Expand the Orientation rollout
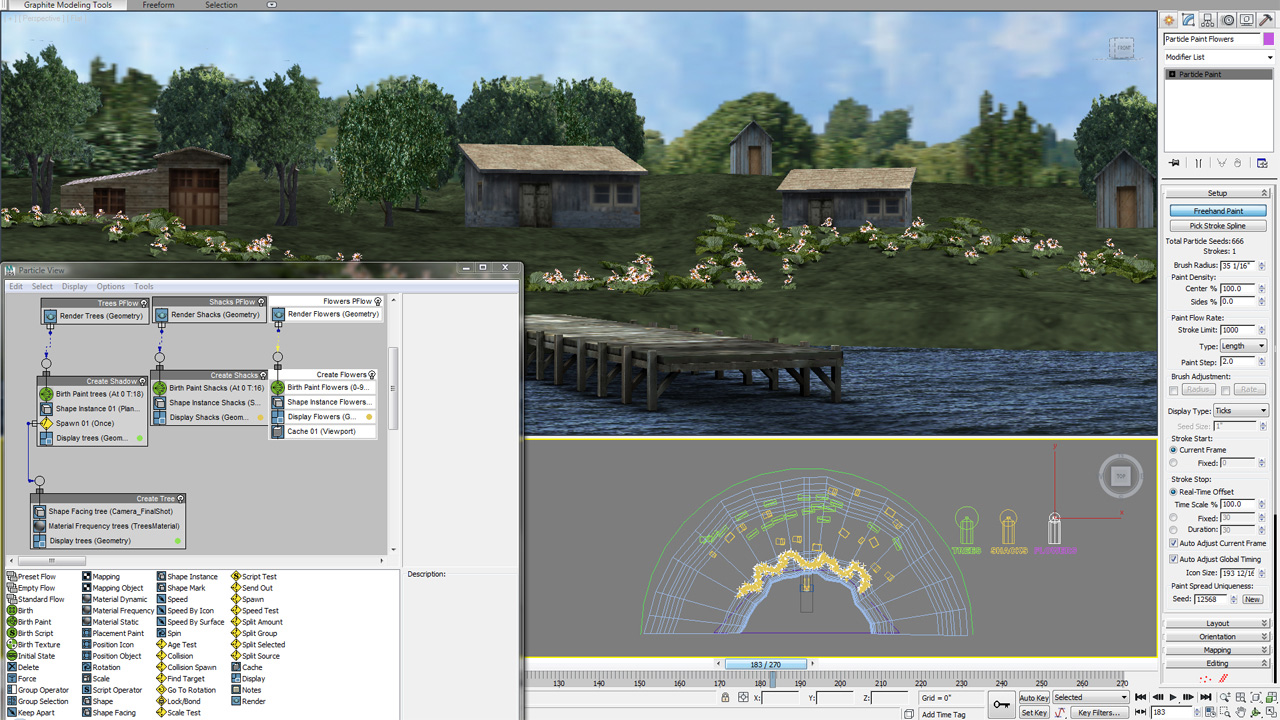Screen dimensions: 1280x720 [1217, 636]
